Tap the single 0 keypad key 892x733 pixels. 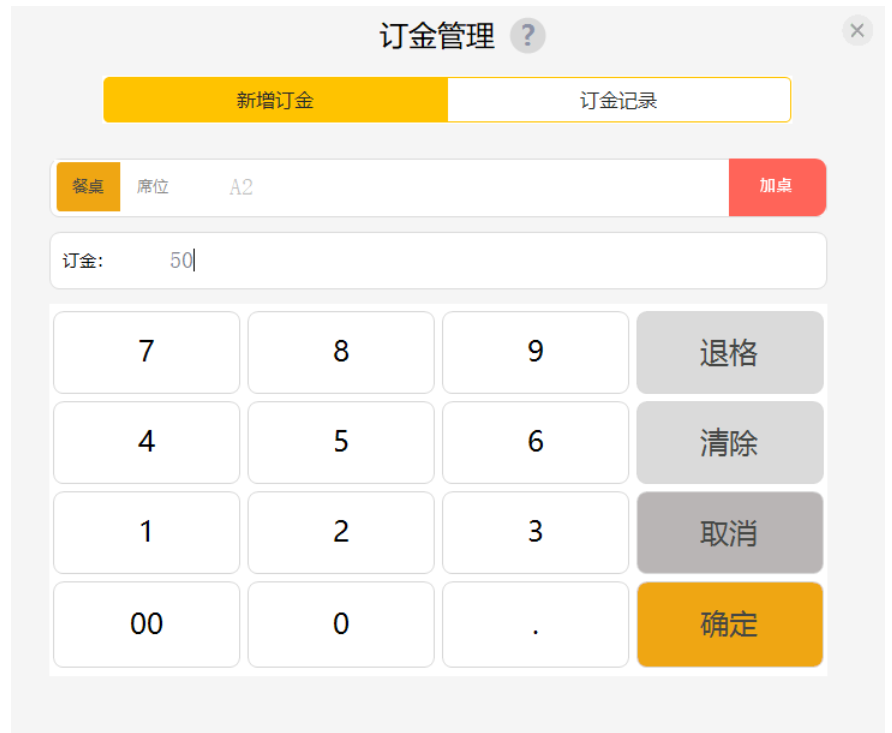tap(341, 624)
